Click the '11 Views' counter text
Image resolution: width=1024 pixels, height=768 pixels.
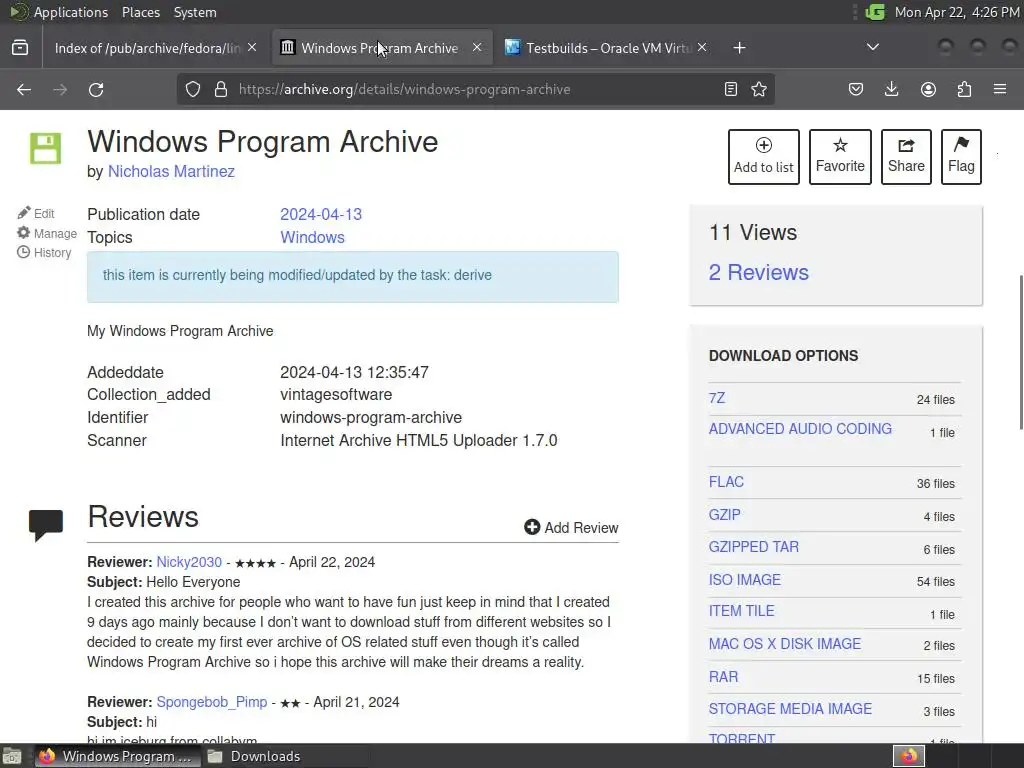click(753, 232)
